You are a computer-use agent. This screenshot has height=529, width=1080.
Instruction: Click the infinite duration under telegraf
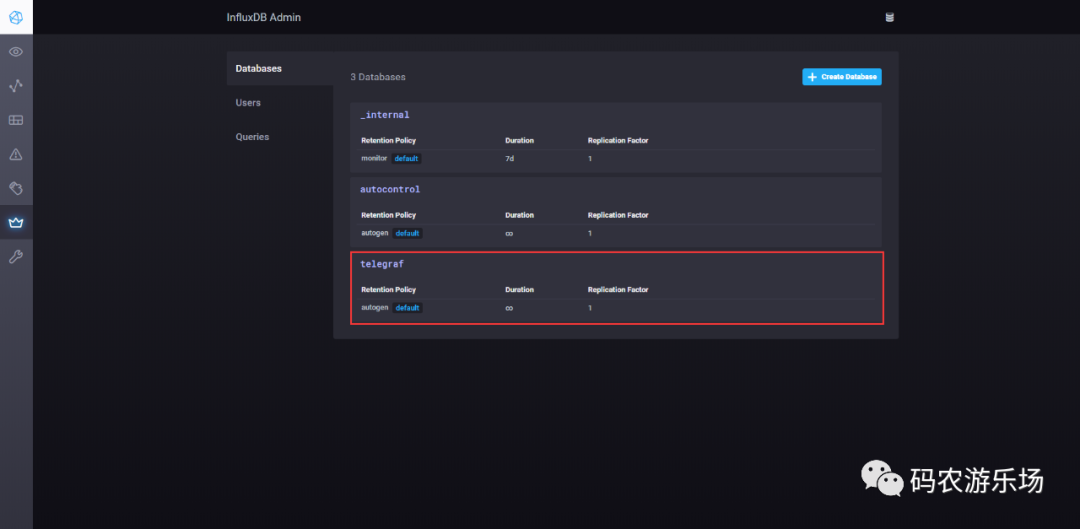tap(509, 308)
